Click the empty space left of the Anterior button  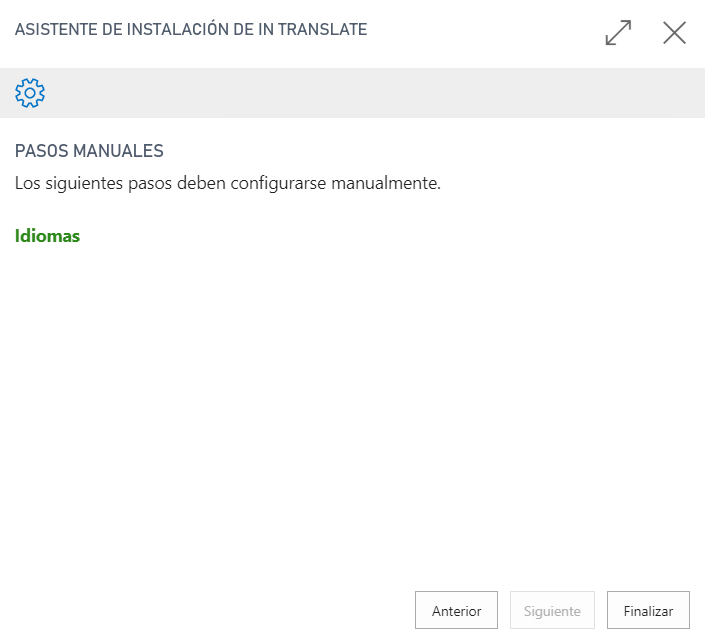(x=207, y=610)
